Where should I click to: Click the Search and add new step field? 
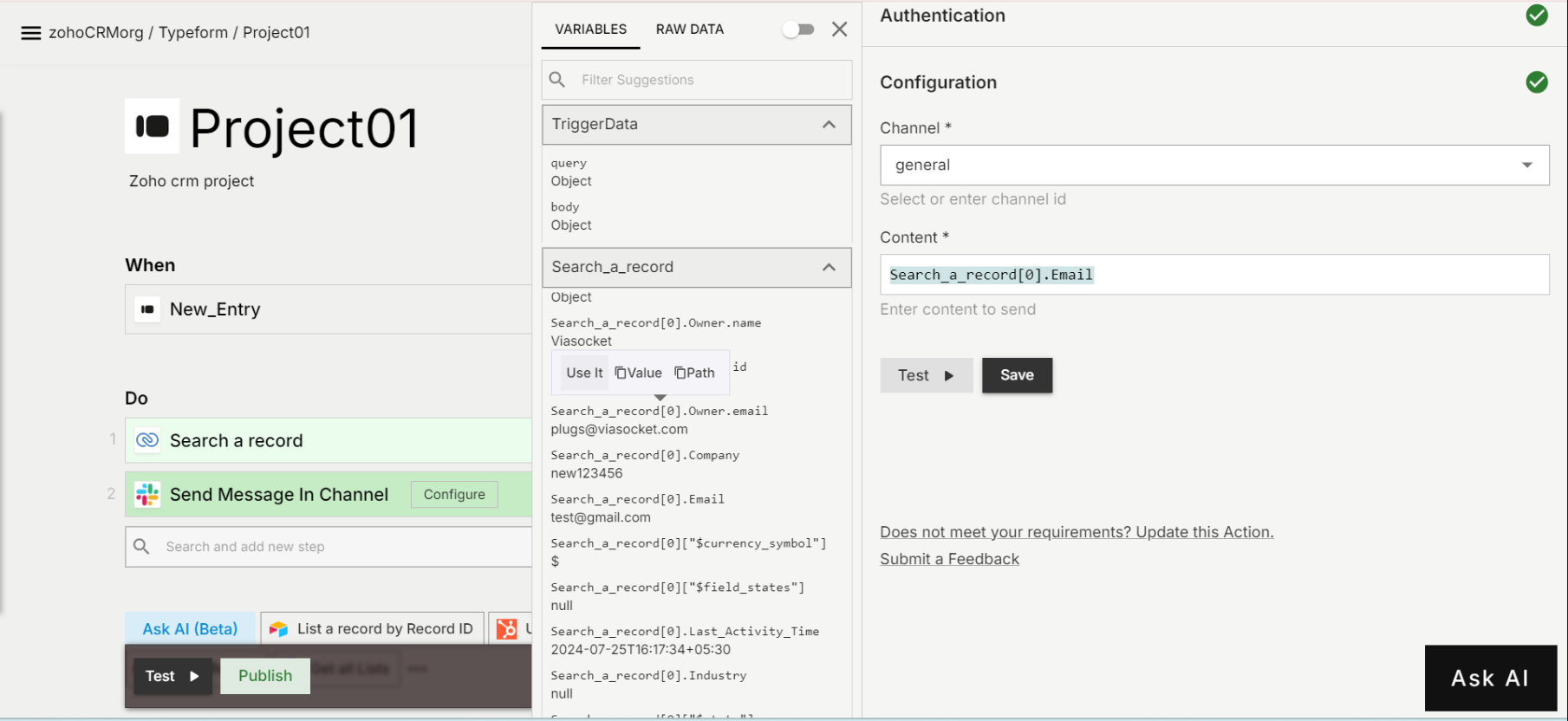tap(329, 547)
